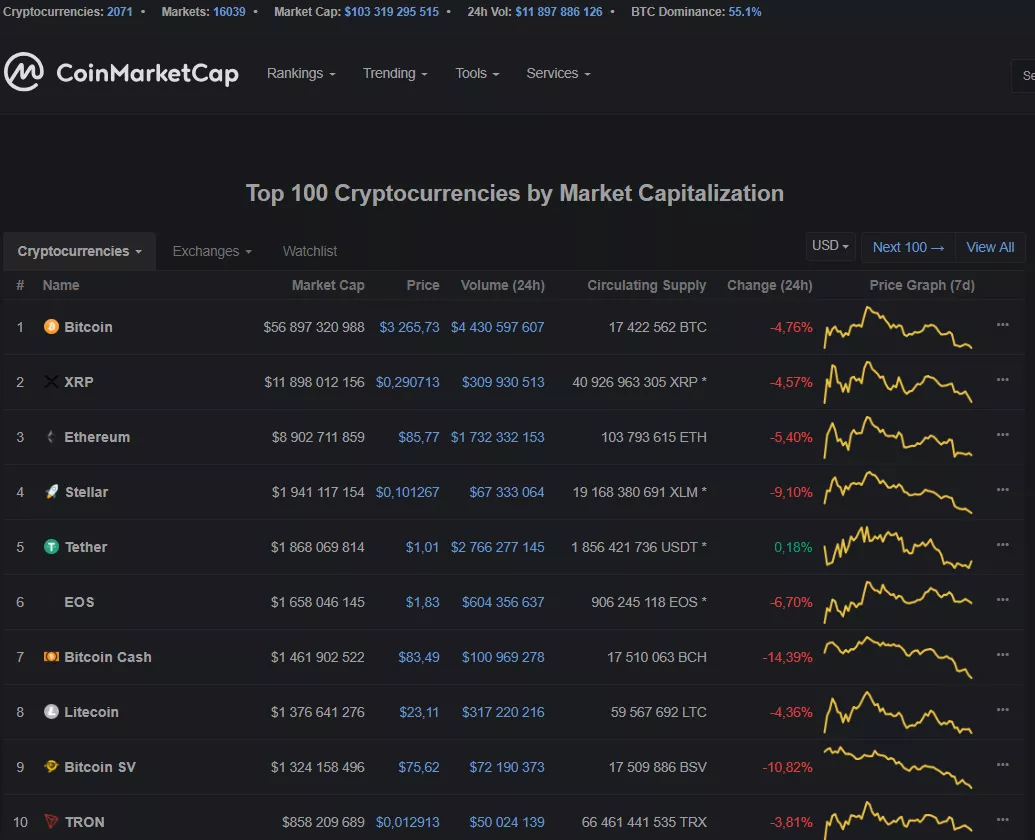
Task: Click the CoinMarketCap logo icon
Action: tap(24, 73)
